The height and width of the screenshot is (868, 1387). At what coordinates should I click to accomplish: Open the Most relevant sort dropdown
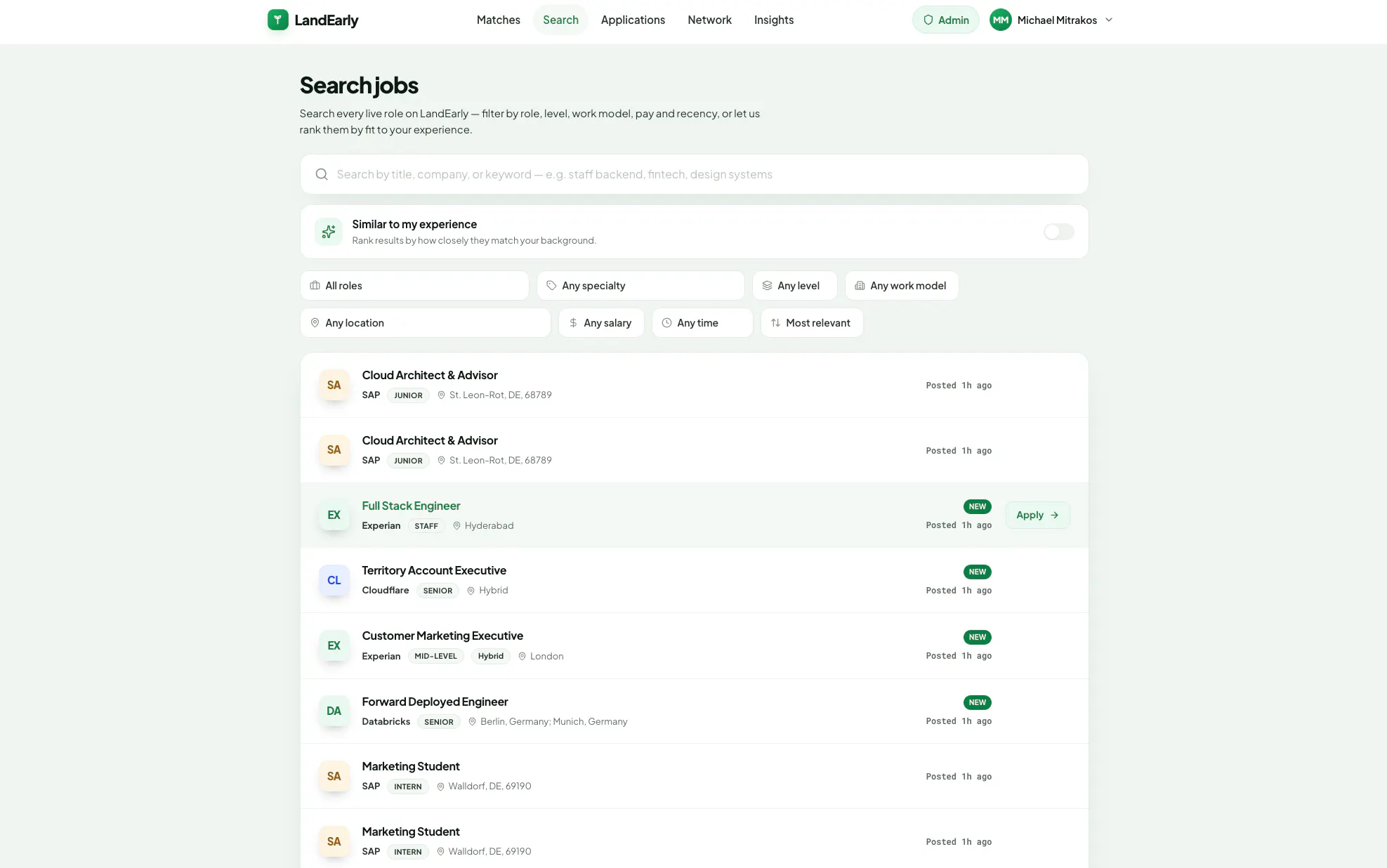[812, 323]
